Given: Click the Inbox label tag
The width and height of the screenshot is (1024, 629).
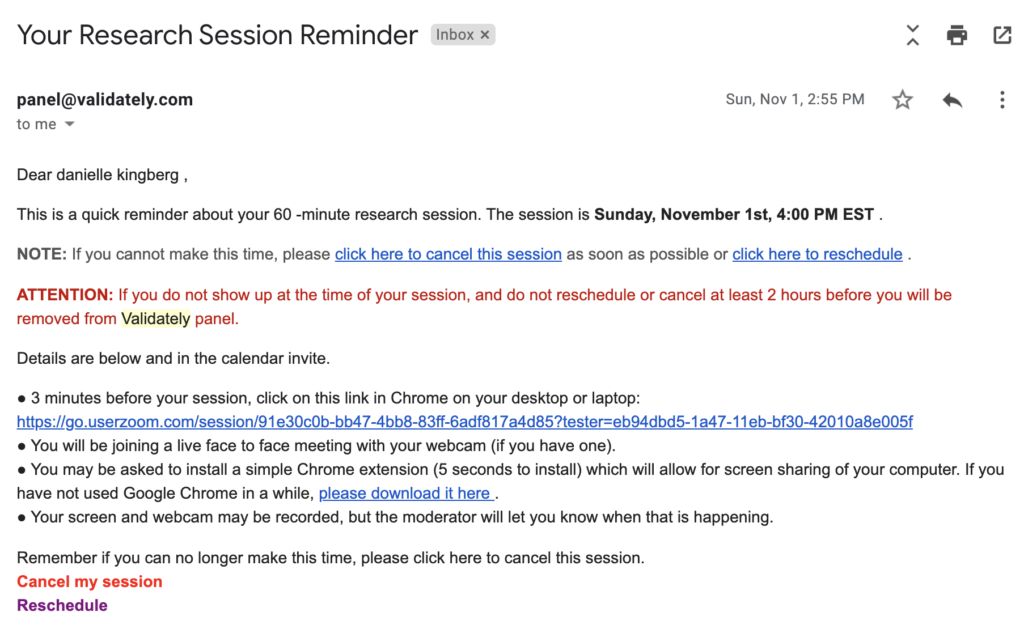Looking at the screenshot, I should (x=455, y=35).
